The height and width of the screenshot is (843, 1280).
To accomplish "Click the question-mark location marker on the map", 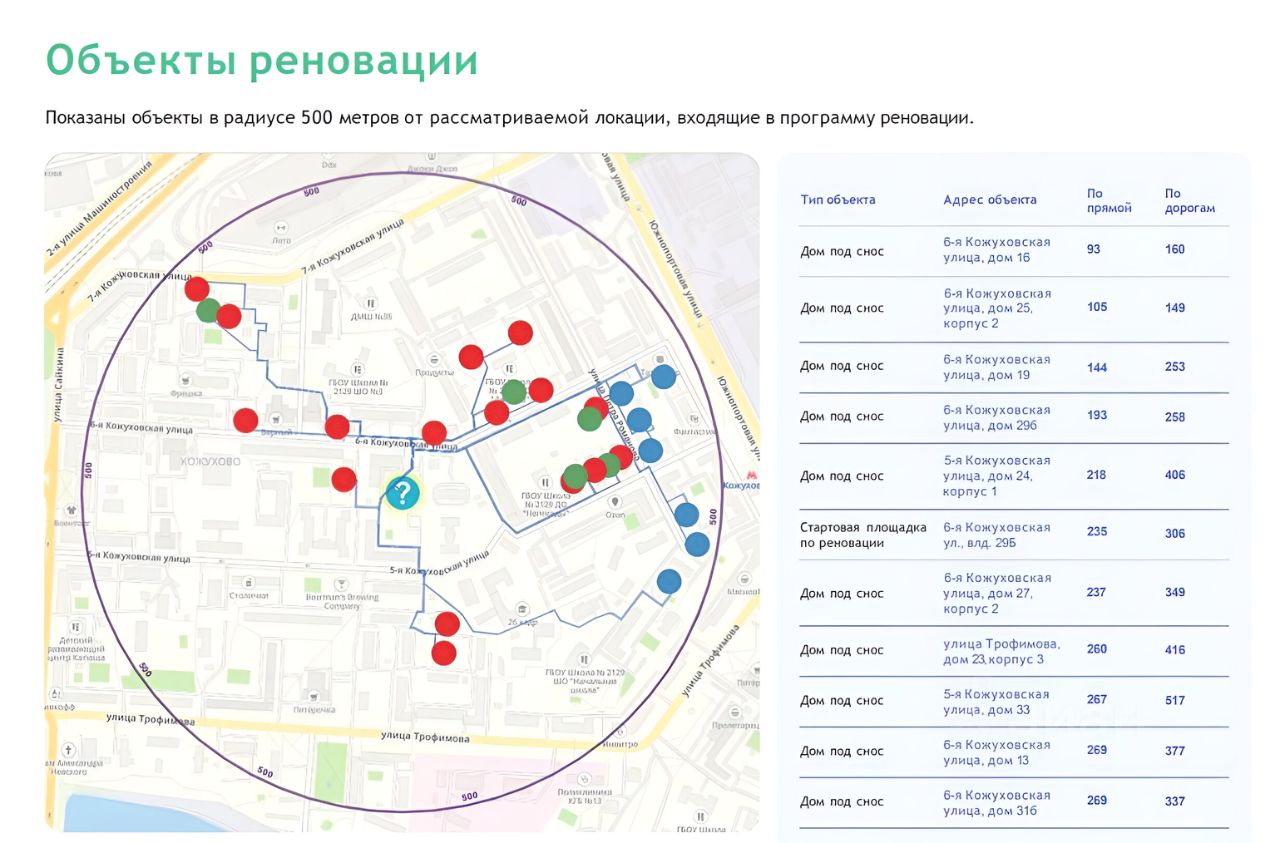I will coord(403,492).
